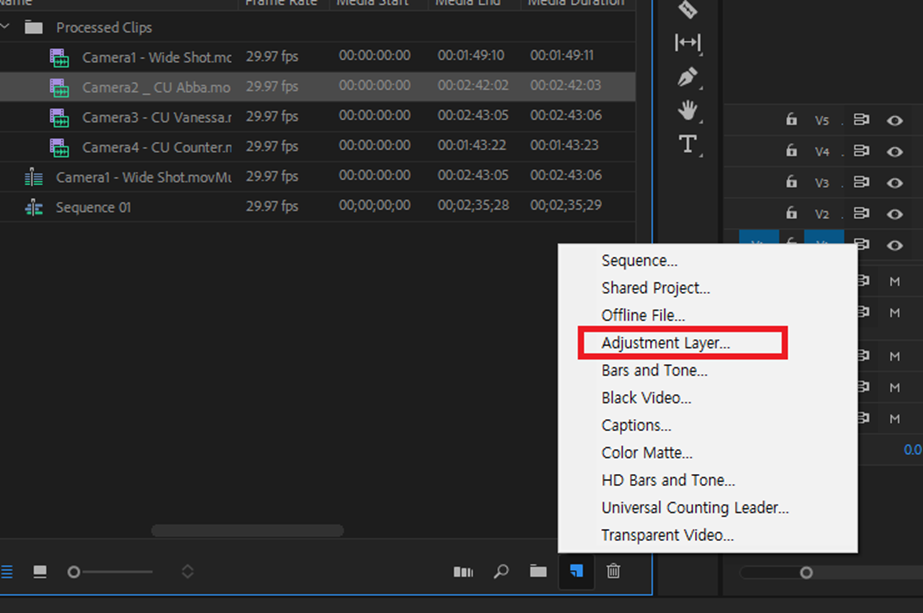Select the Camera3 - CU Vanessa clip row
The width and height of the screenshot is (923, 613).
(x=317, y=117)
